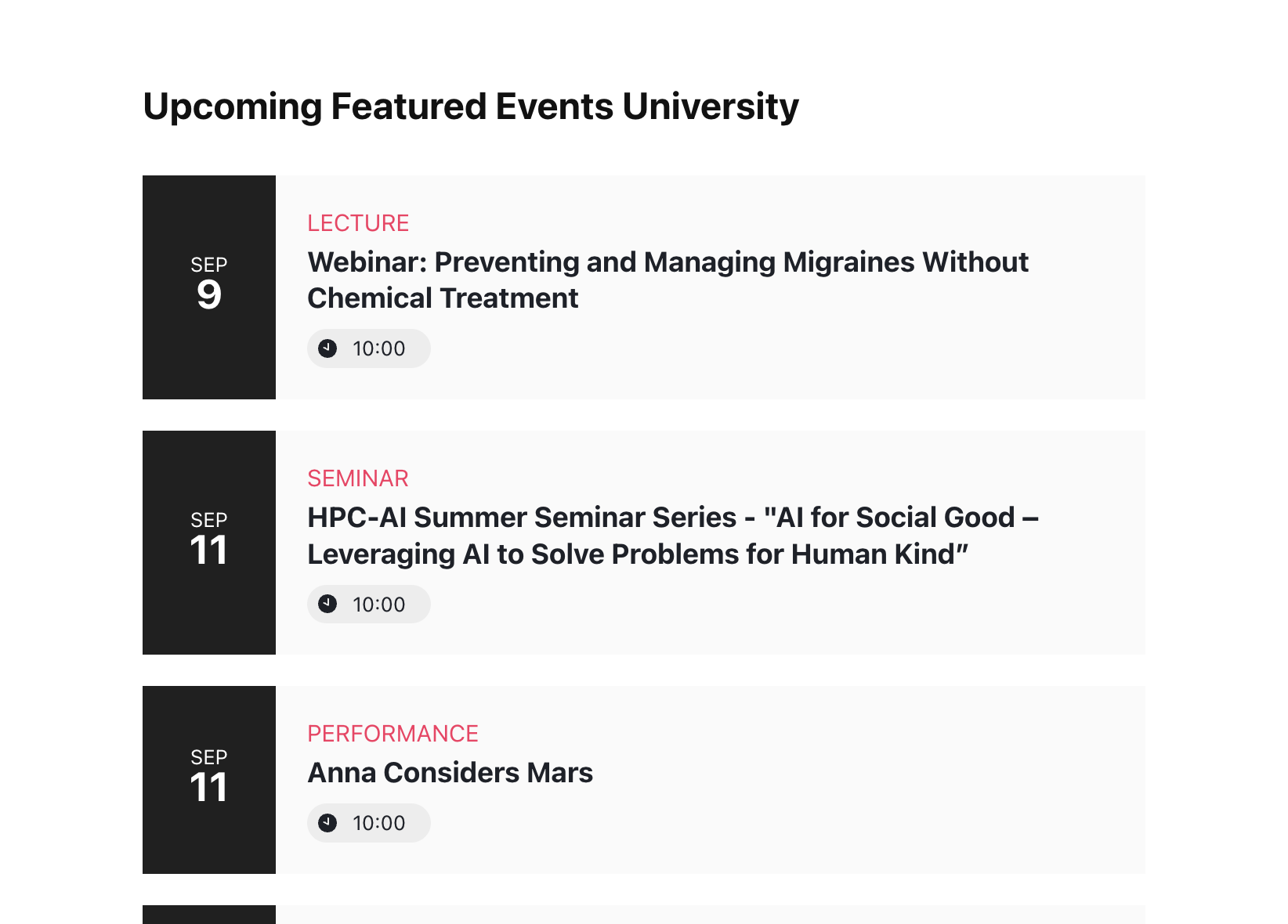The height and width of the screenshot is (924, 1288).
Task: Click the partially visible date tile at bottom
Action: point(208,916)
